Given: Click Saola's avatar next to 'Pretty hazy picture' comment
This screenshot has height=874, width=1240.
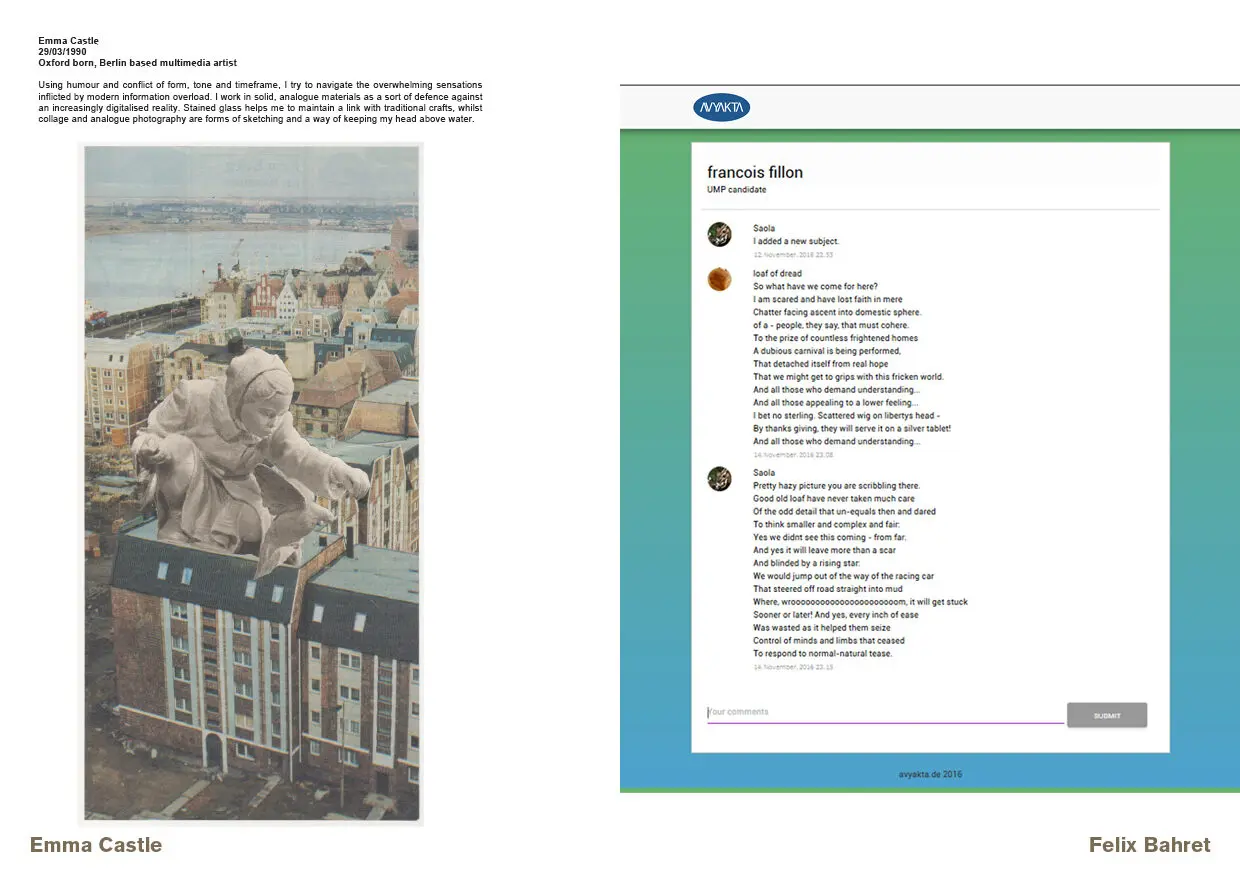Looking at the screenshot, I should (719, 478).
